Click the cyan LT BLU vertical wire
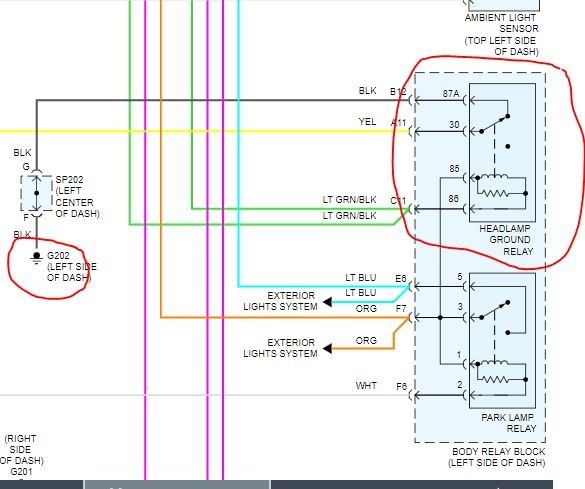 (x=238, y=143)
